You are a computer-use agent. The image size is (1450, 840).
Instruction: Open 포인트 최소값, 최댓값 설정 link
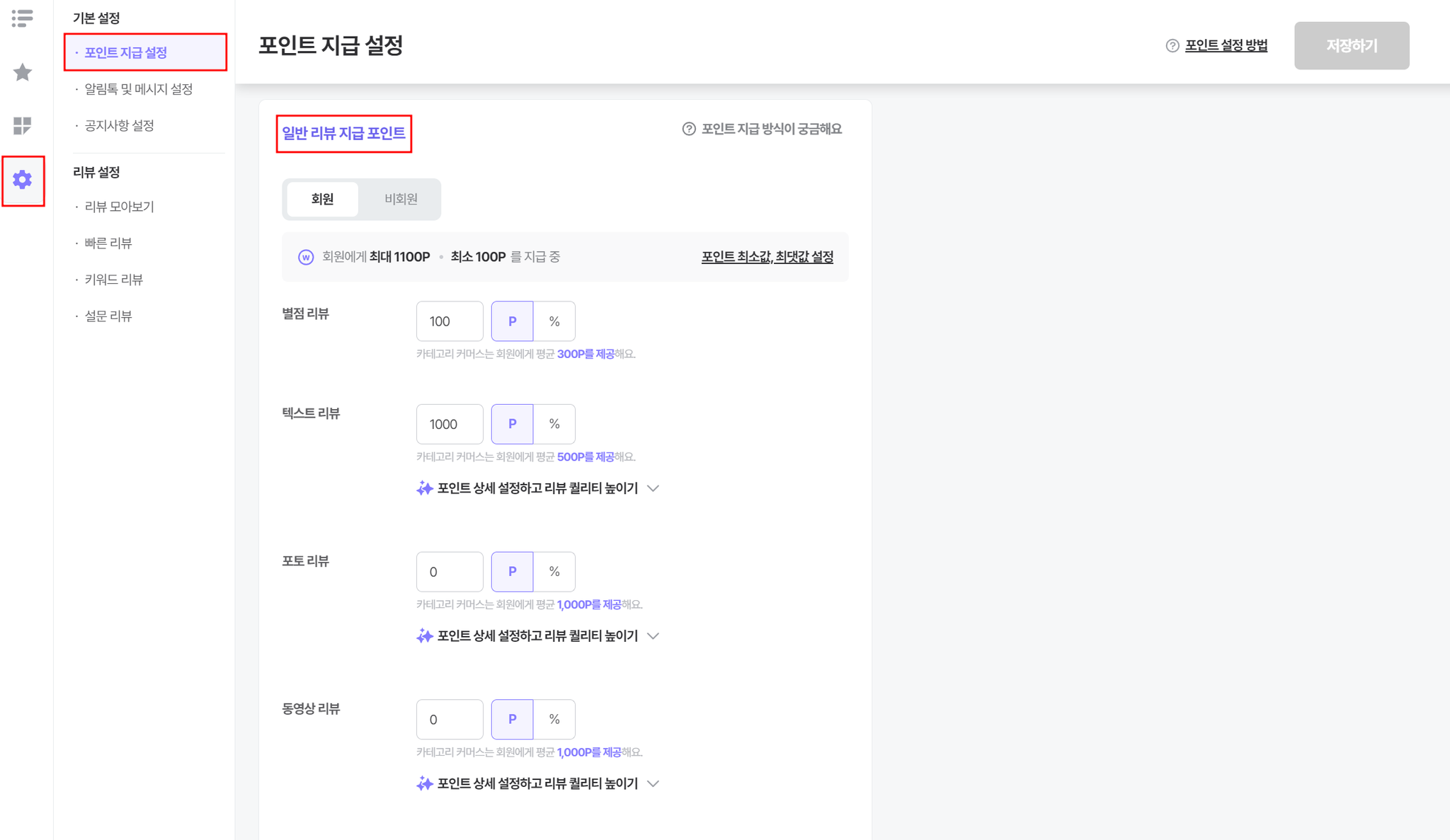[767, 257]
